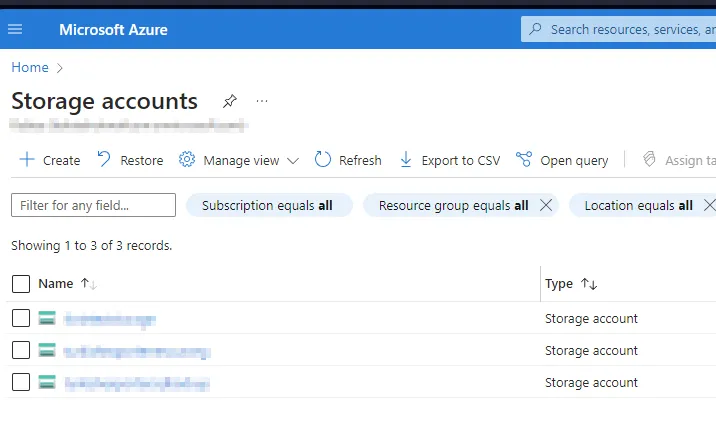Remove the Resource group filter
Screen dimensions: 716x431
coord(545,205)
